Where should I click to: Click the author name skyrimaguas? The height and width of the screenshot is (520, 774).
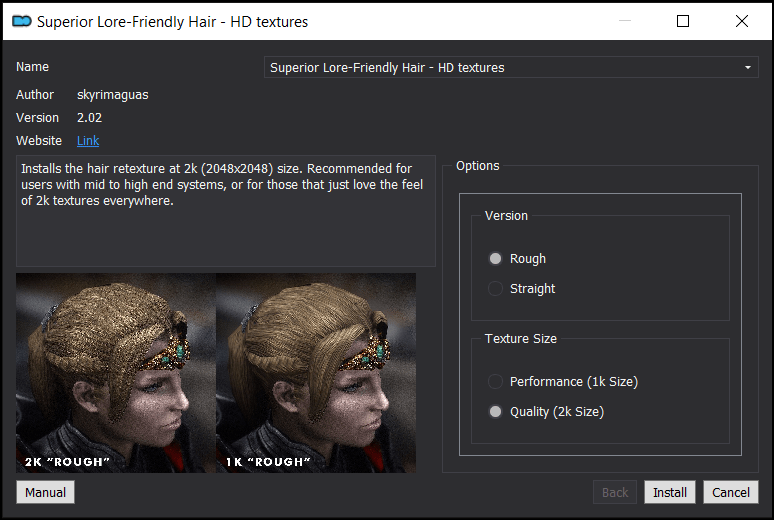[113, 95]
